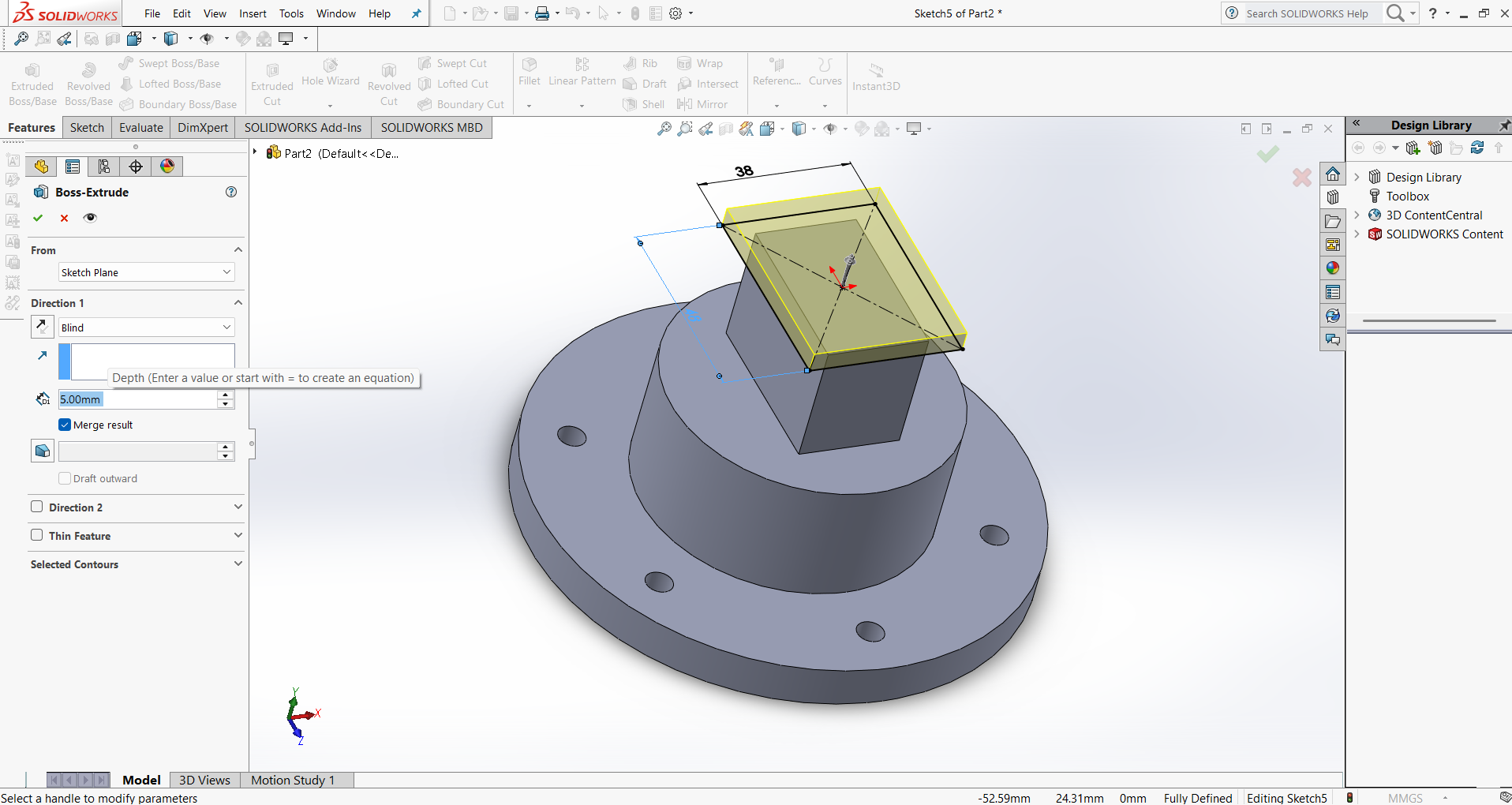Select Toolbox in Design Library
The height and width of the screenshot is (805, 1512).
tap(1408, 196)
